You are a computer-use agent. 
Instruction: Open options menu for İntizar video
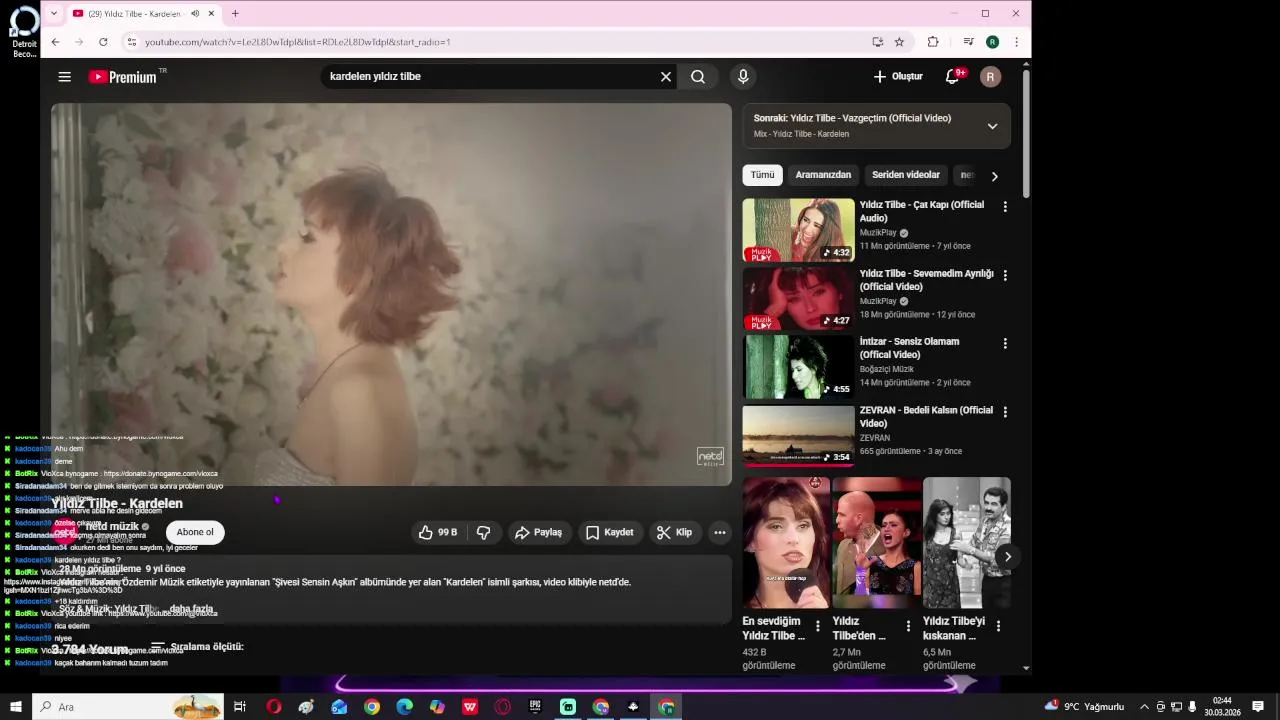(x=1005, y=343)
